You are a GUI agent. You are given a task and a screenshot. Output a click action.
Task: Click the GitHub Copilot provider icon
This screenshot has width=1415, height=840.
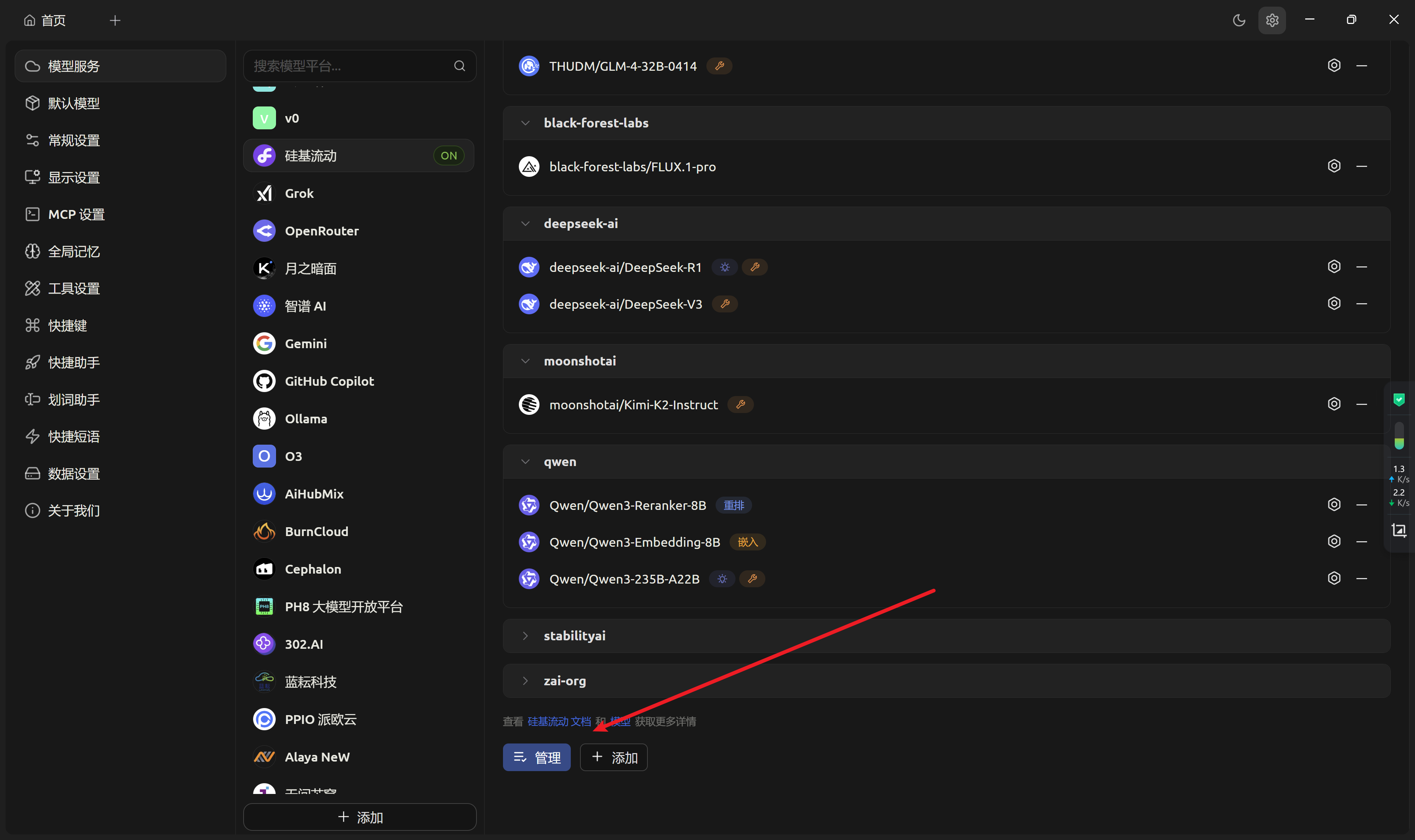click(264, 381)
